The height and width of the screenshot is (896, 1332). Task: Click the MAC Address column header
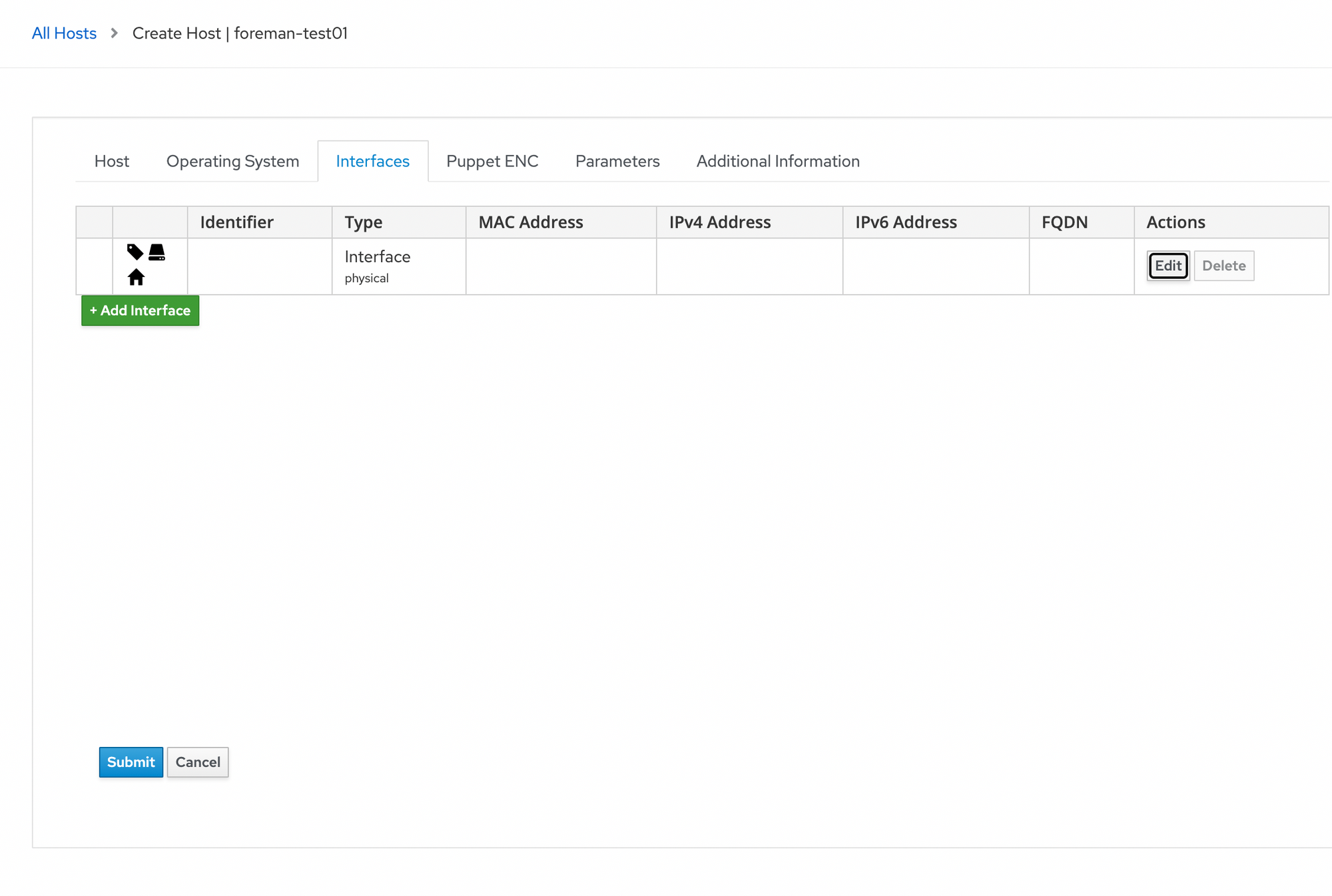[530, 222]
